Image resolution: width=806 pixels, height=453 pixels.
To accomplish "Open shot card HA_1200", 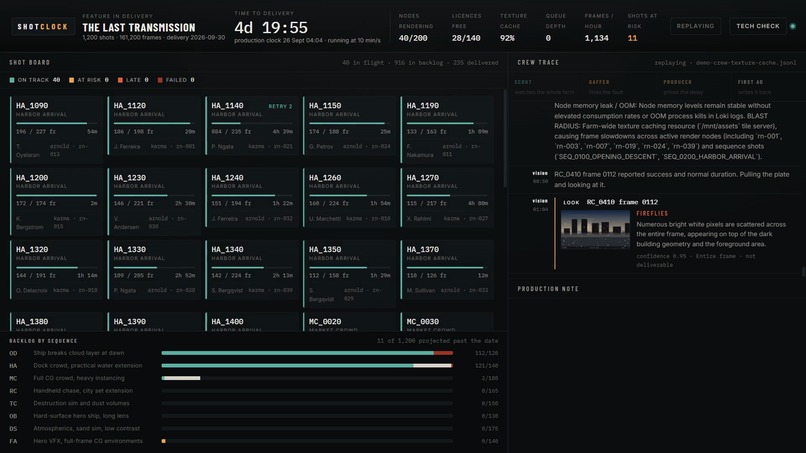I will pyautogui.click(x=57, y=202).
